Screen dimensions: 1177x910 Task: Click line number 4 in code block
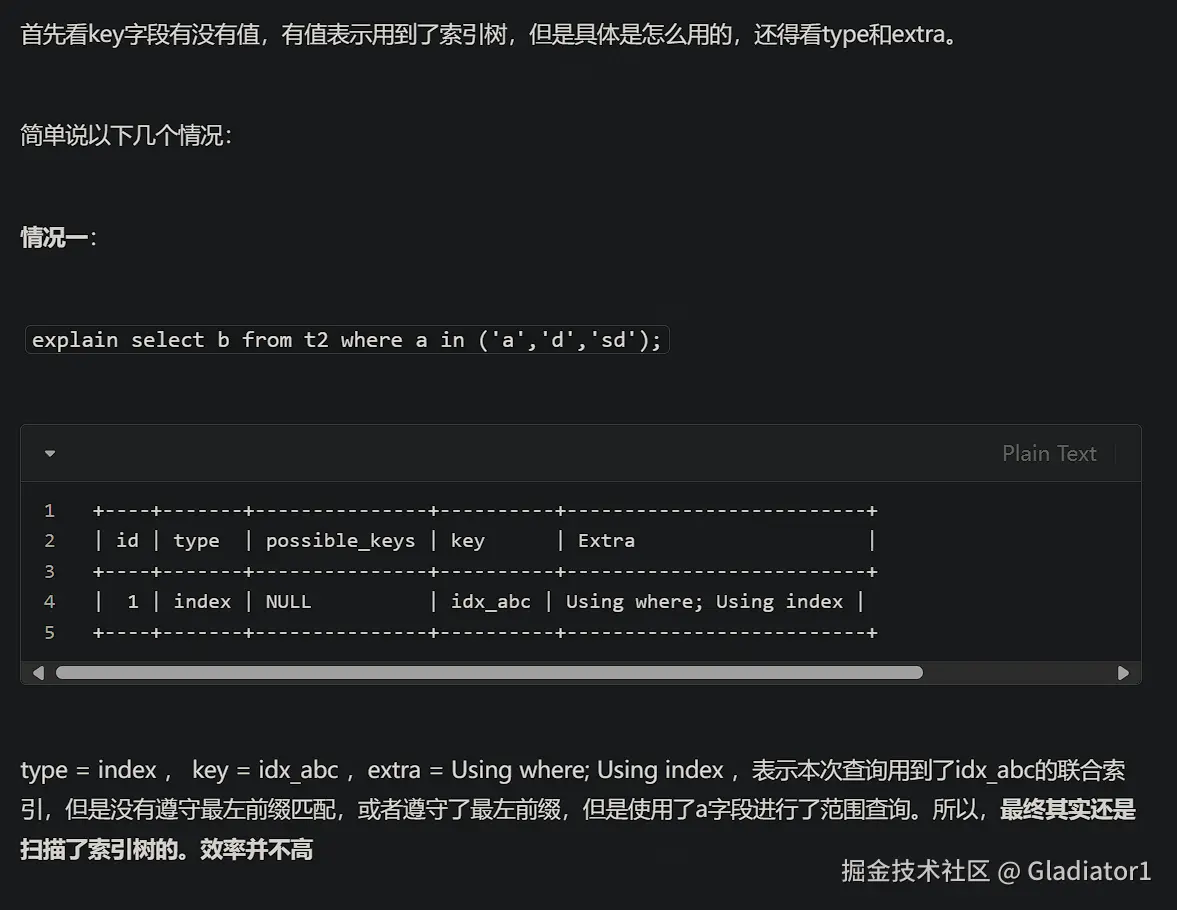pos(49,602)
